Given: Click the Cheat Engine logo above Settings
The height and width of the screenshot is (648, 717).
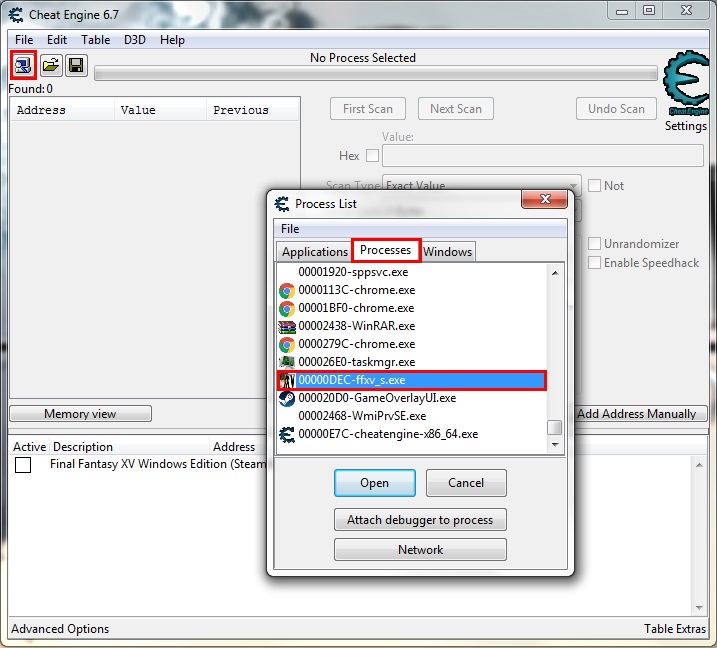Looking at the screenshot, I should (x=685, y=83).
